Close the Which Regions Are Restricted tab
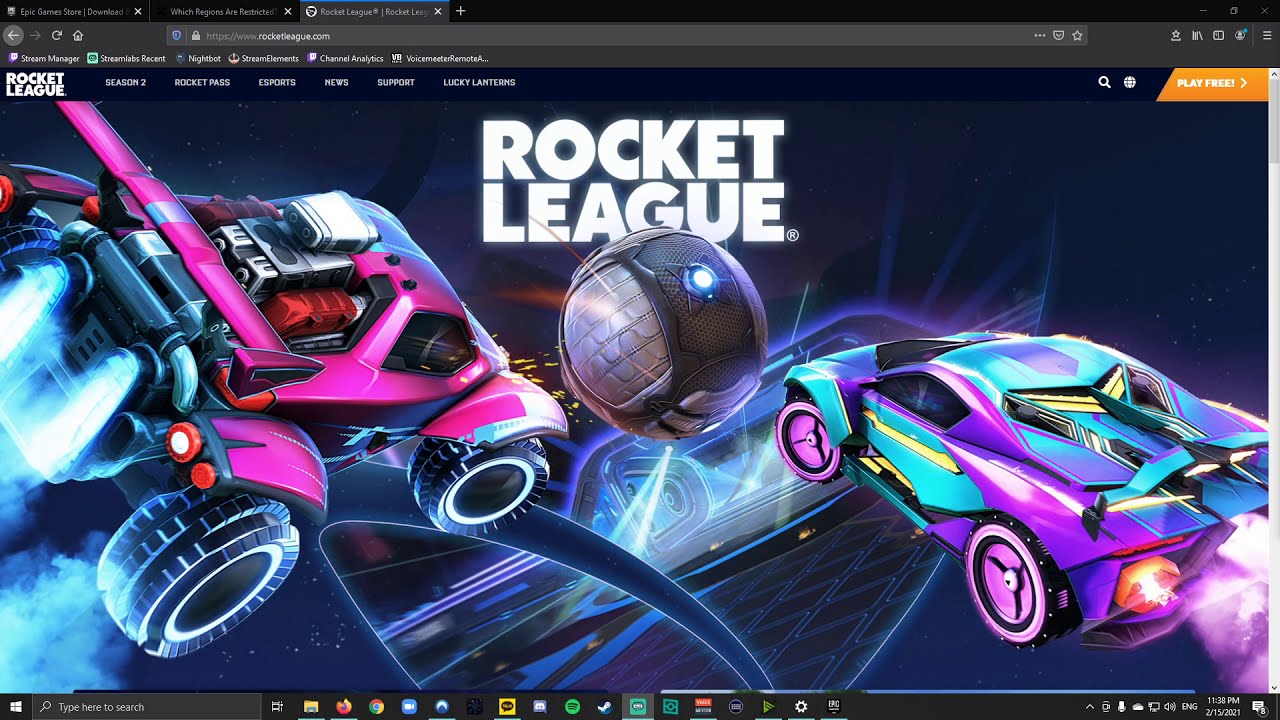The image size is (1280, 720). (288, 11)
